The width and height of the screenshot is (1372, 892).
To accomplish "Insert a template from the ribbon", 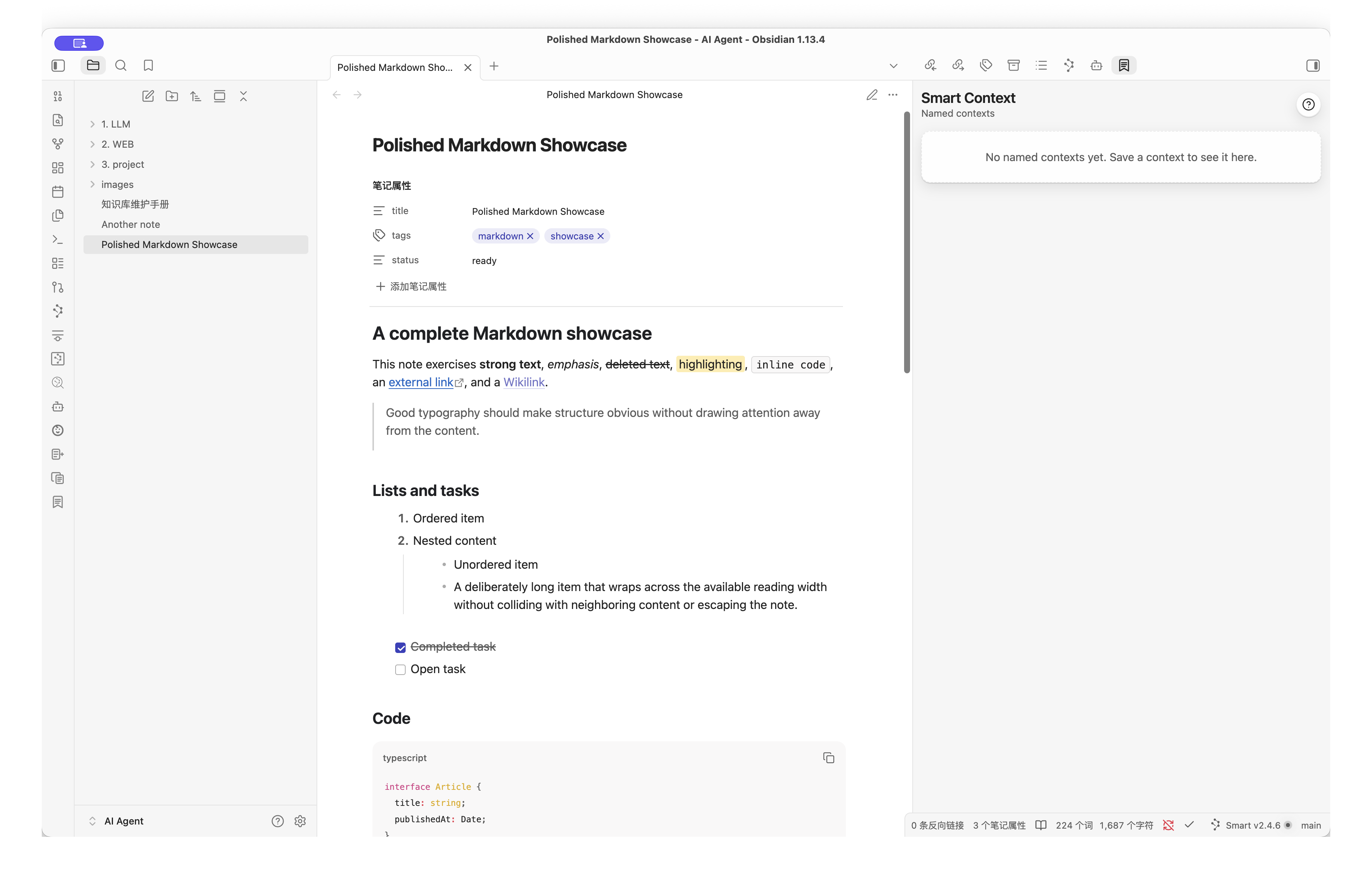I will pos(58,216).
